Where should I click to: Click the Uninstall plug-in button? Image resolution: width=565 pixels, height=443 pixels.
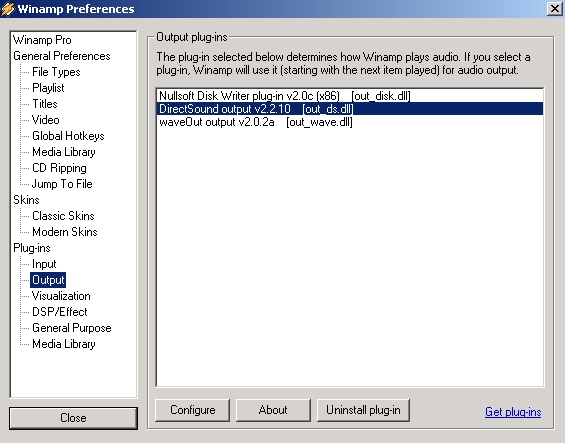(363, 410)
